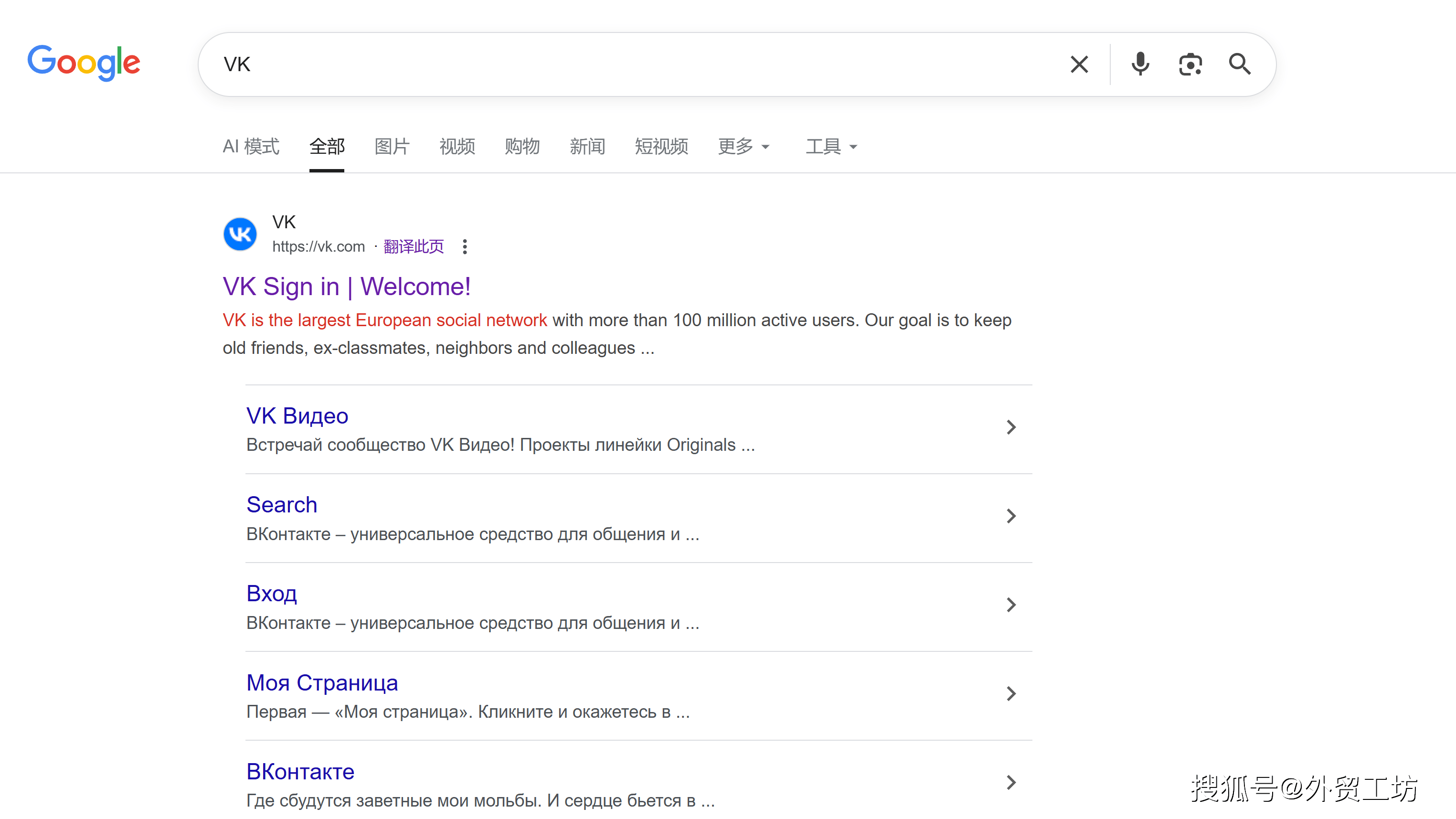
Task: Select the AI 模式 tab
Action: coord(250,147)
